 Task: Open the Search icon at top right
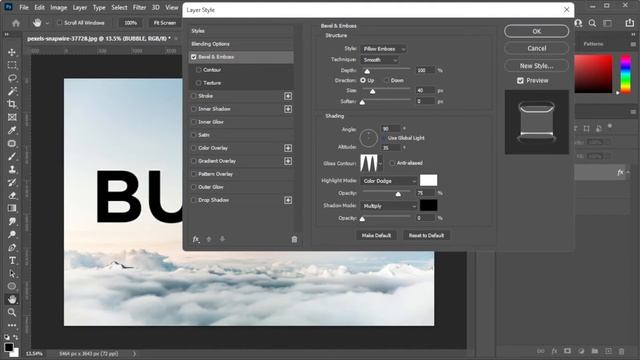(592, 23)
